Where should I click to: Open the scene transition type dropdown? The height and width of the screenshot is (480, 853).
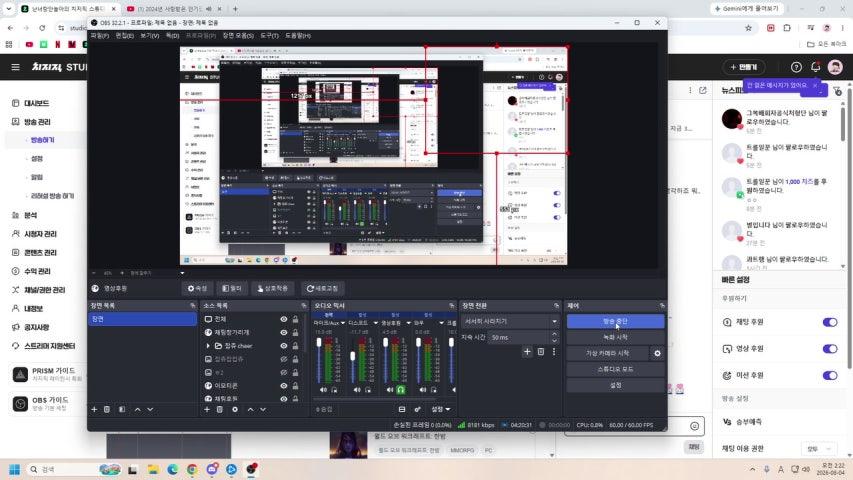click(509, 321)
